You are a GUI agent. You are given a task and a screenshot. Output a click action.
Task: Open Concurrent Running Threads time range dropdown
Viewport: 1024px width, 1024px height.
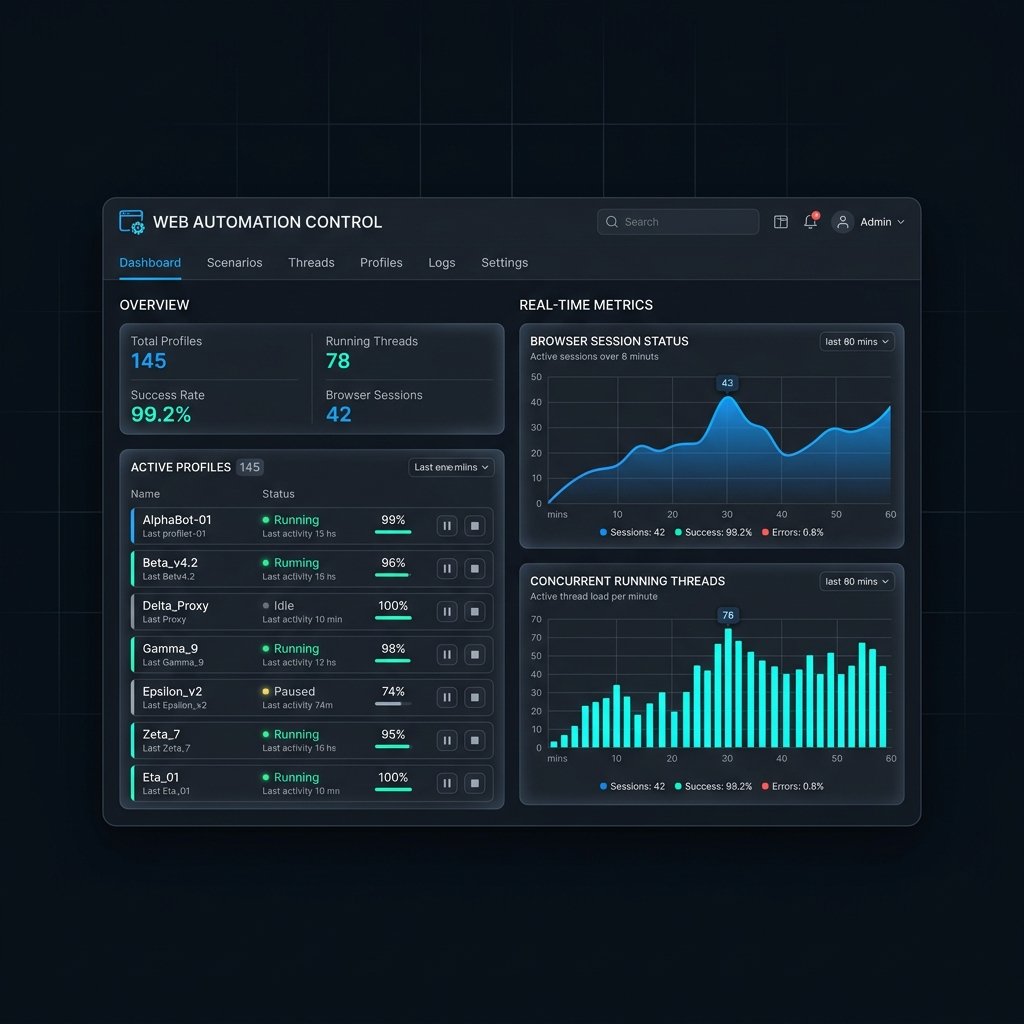click(857, 581)
